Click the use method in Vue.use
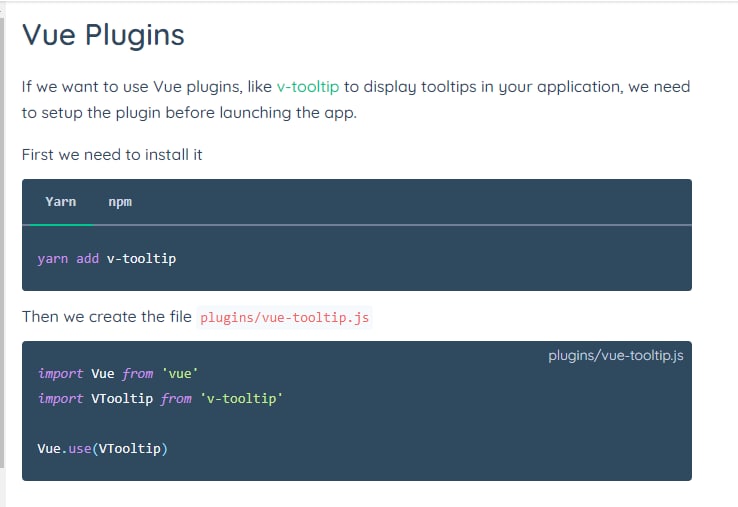 click(80, 449)
